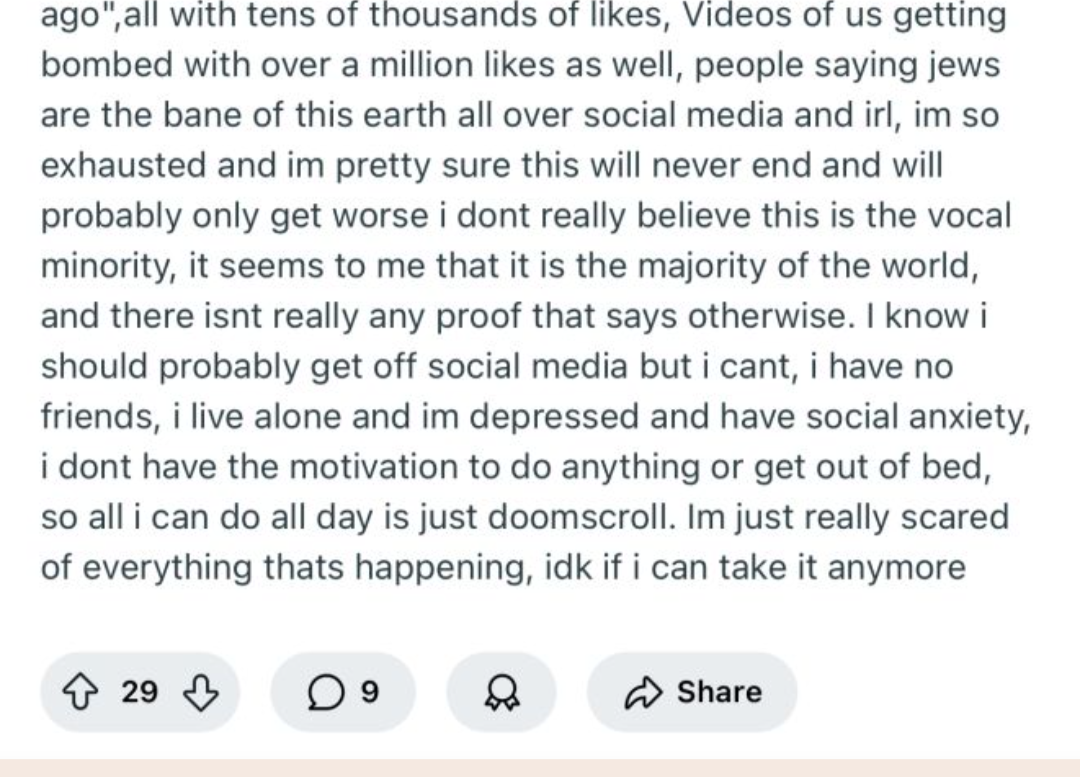Click the vote count showing 29
The height and width of the screenshot is (777, 1080).
click(x=140, y=692)
